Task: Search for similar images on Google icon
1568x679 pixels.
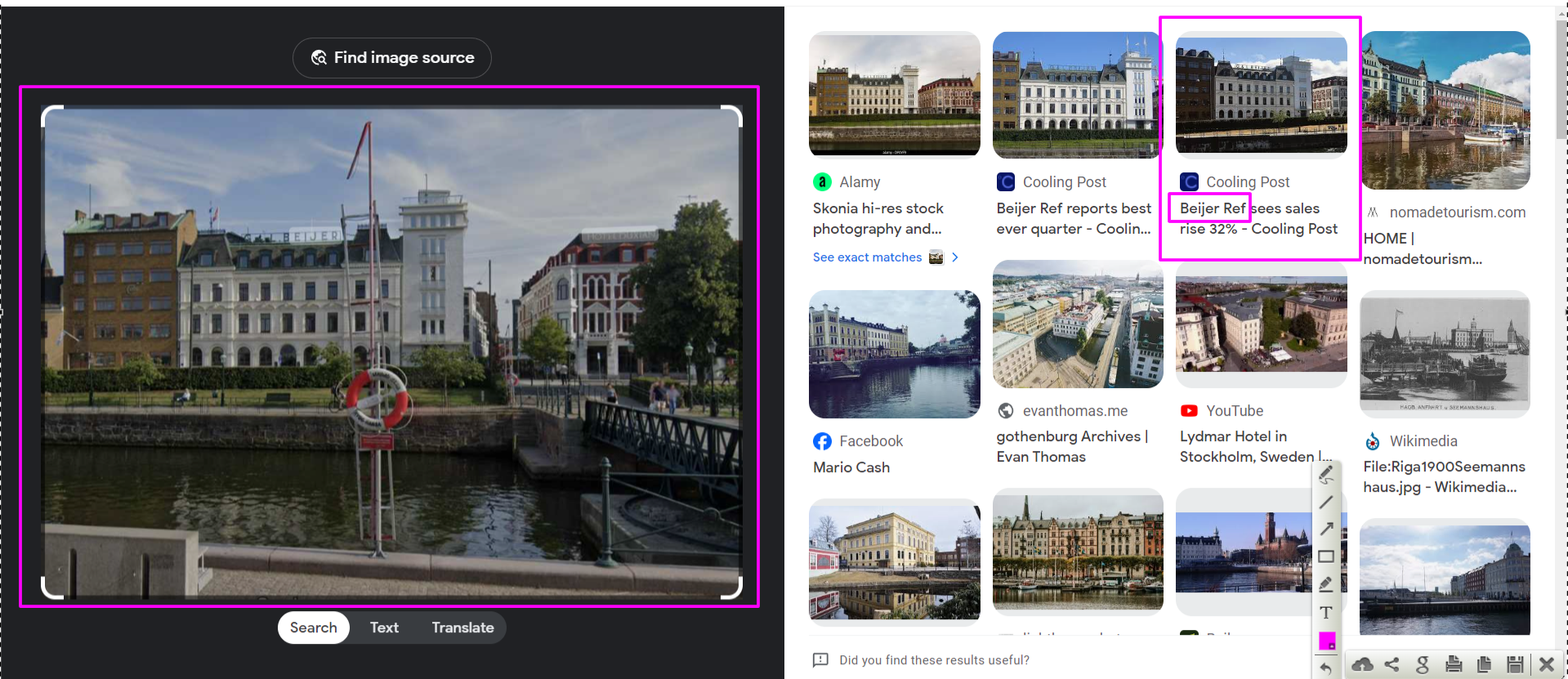Action: 1423,664
